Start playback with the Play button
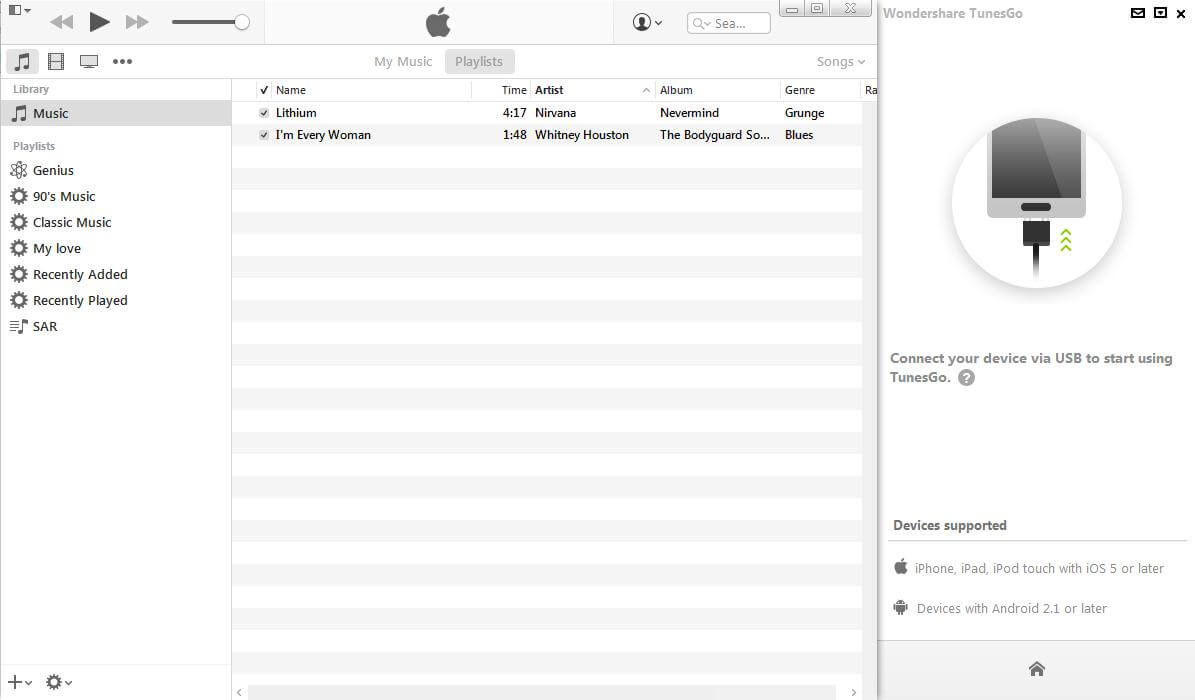This screenshot has width=1195, height=700. [99, 22]
